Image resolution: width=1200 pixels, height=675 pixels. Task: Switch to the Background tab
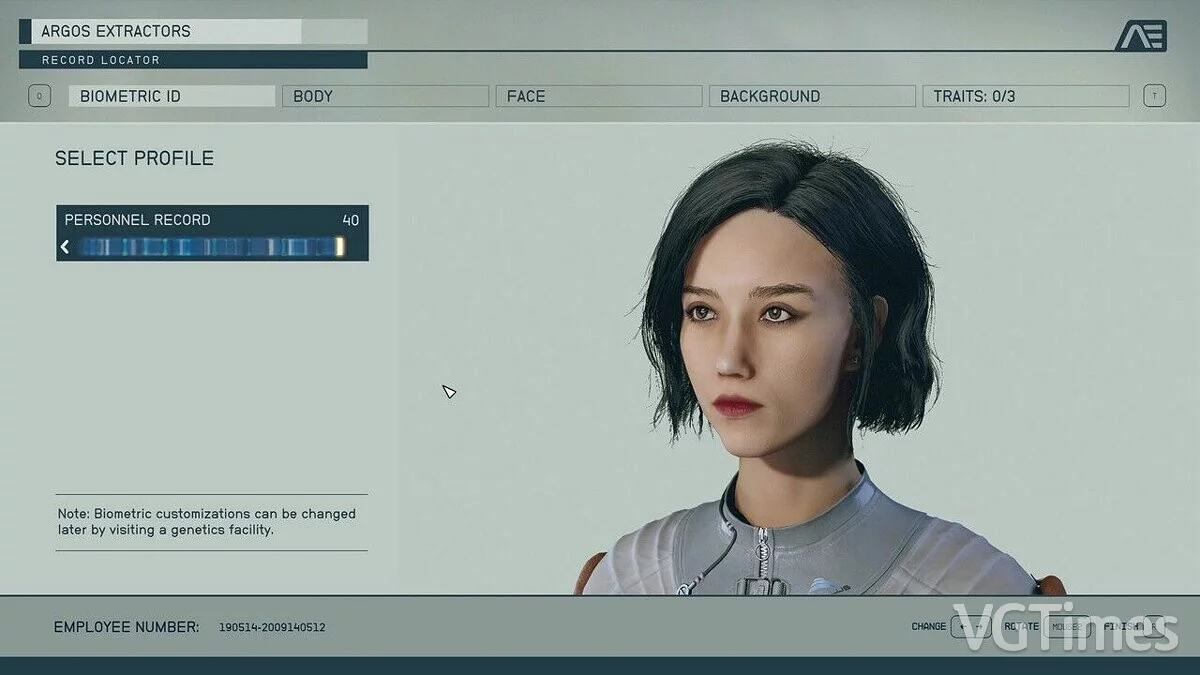[811, 96]
